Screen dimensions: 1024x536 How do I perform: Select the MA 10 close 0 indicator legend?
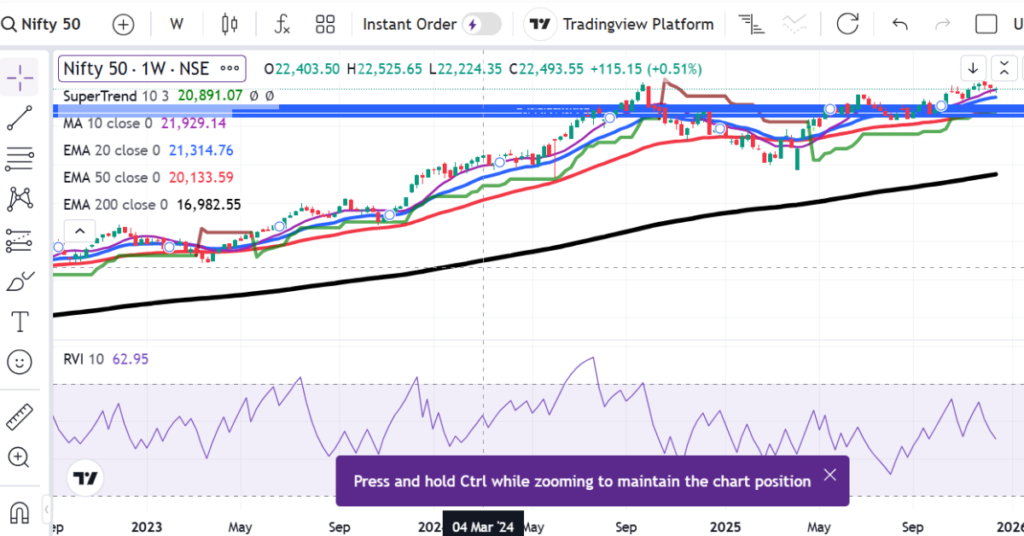click(107, 123)
